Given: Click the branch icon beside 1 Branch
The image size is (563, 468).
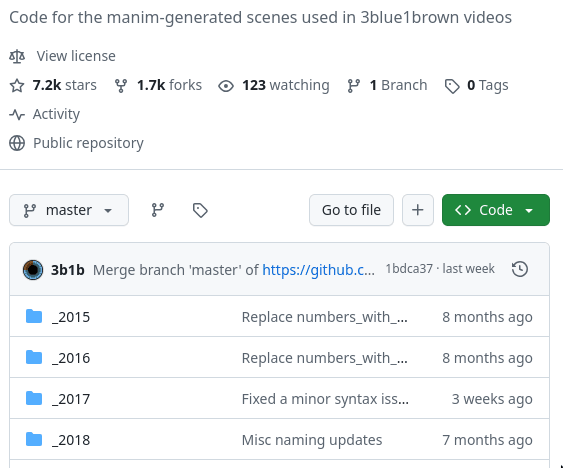Looking at the screenshot, I should click(x=354, y=85).
